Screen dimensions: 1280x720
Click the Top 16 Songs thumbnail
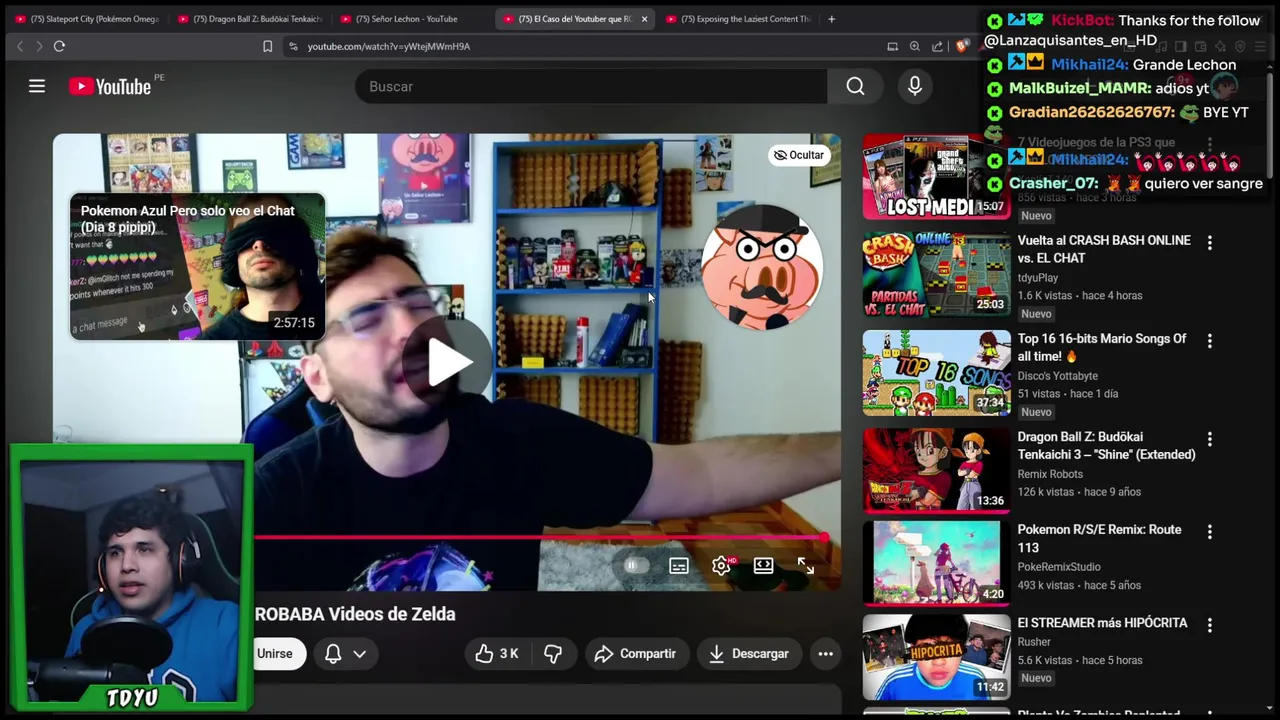pos(937,372)
